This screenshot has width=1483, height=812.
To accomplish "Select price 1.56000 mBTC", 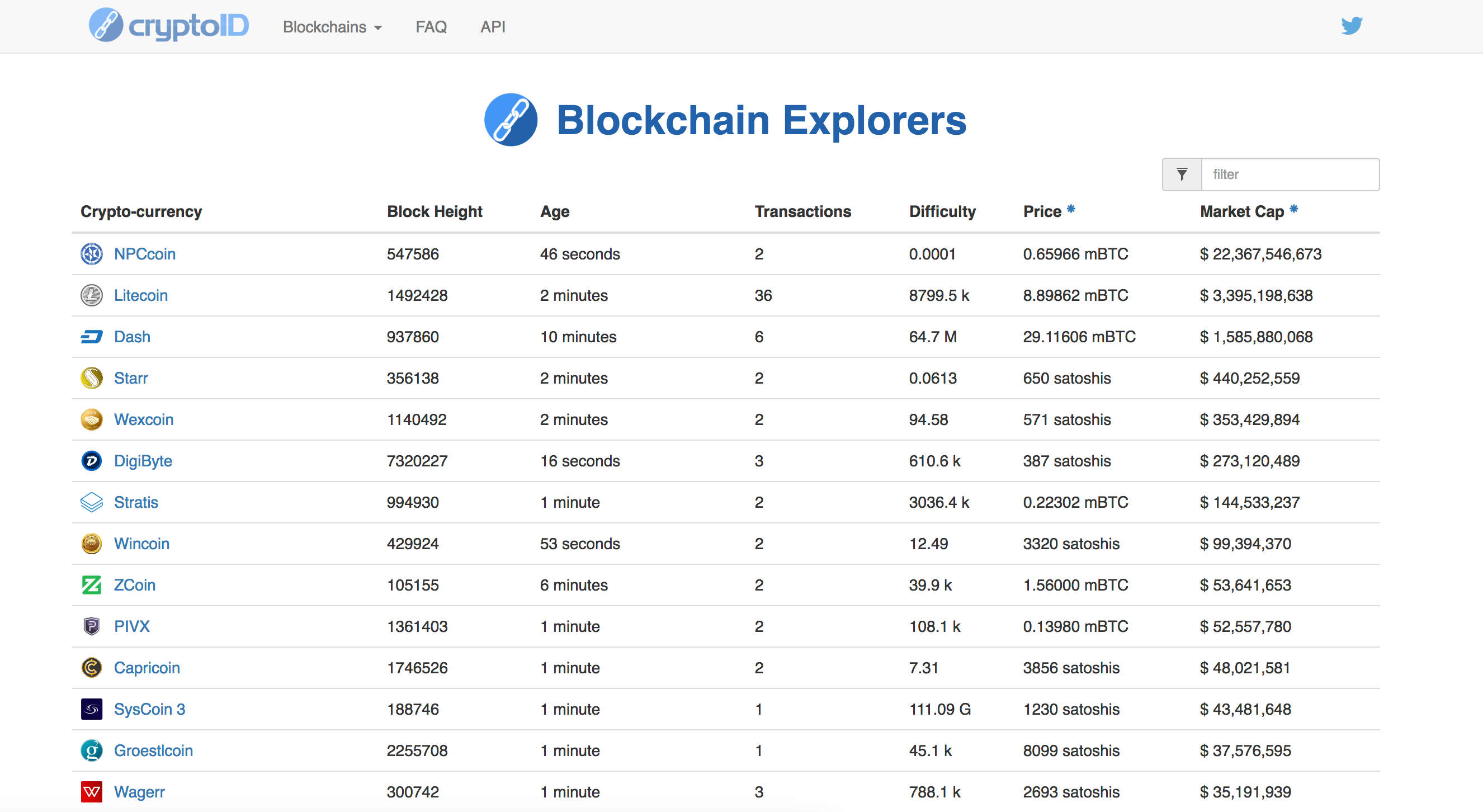I will 1075,585.
